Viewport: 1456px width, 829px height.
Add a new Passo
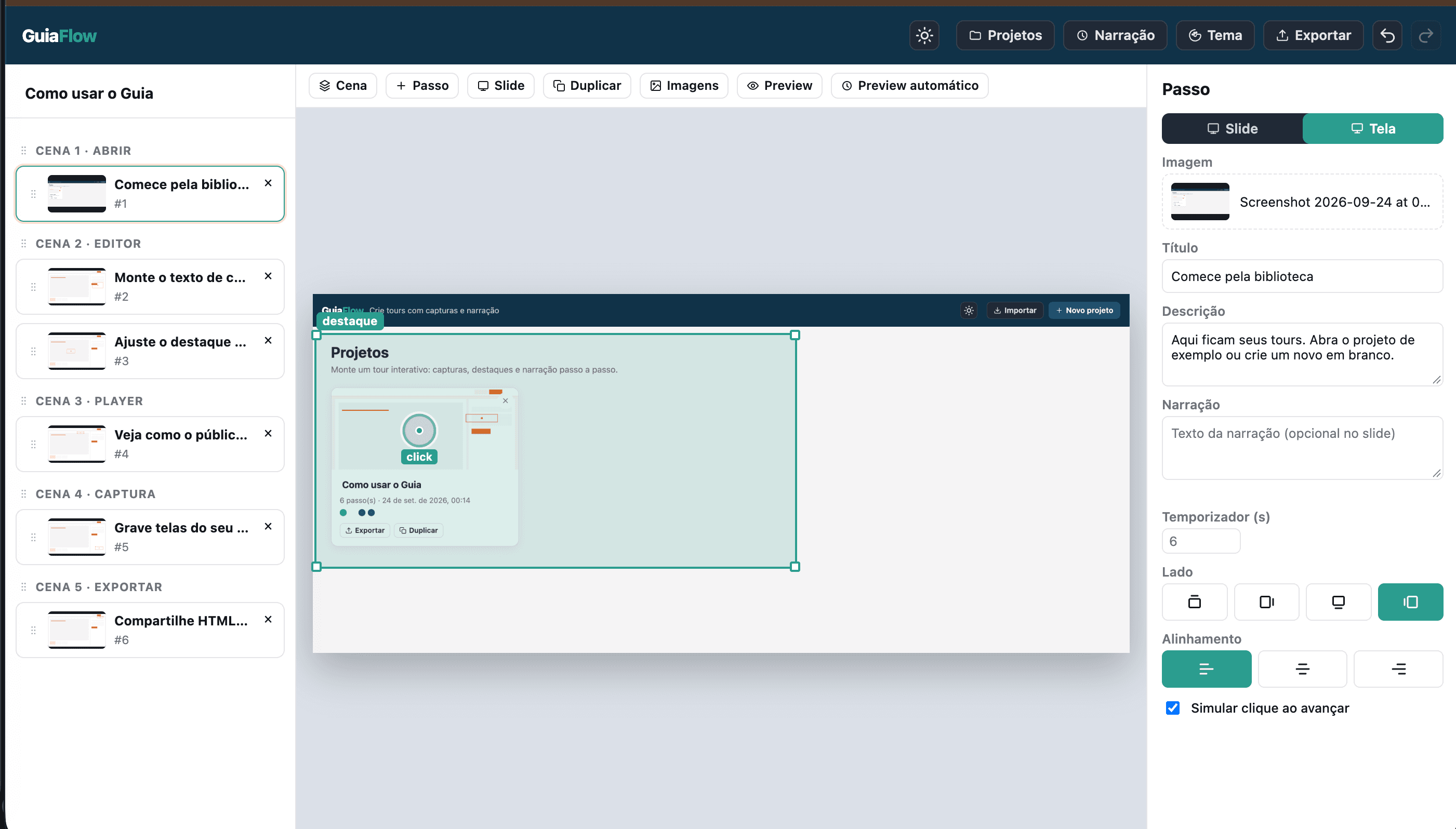[x=422, y=85]
